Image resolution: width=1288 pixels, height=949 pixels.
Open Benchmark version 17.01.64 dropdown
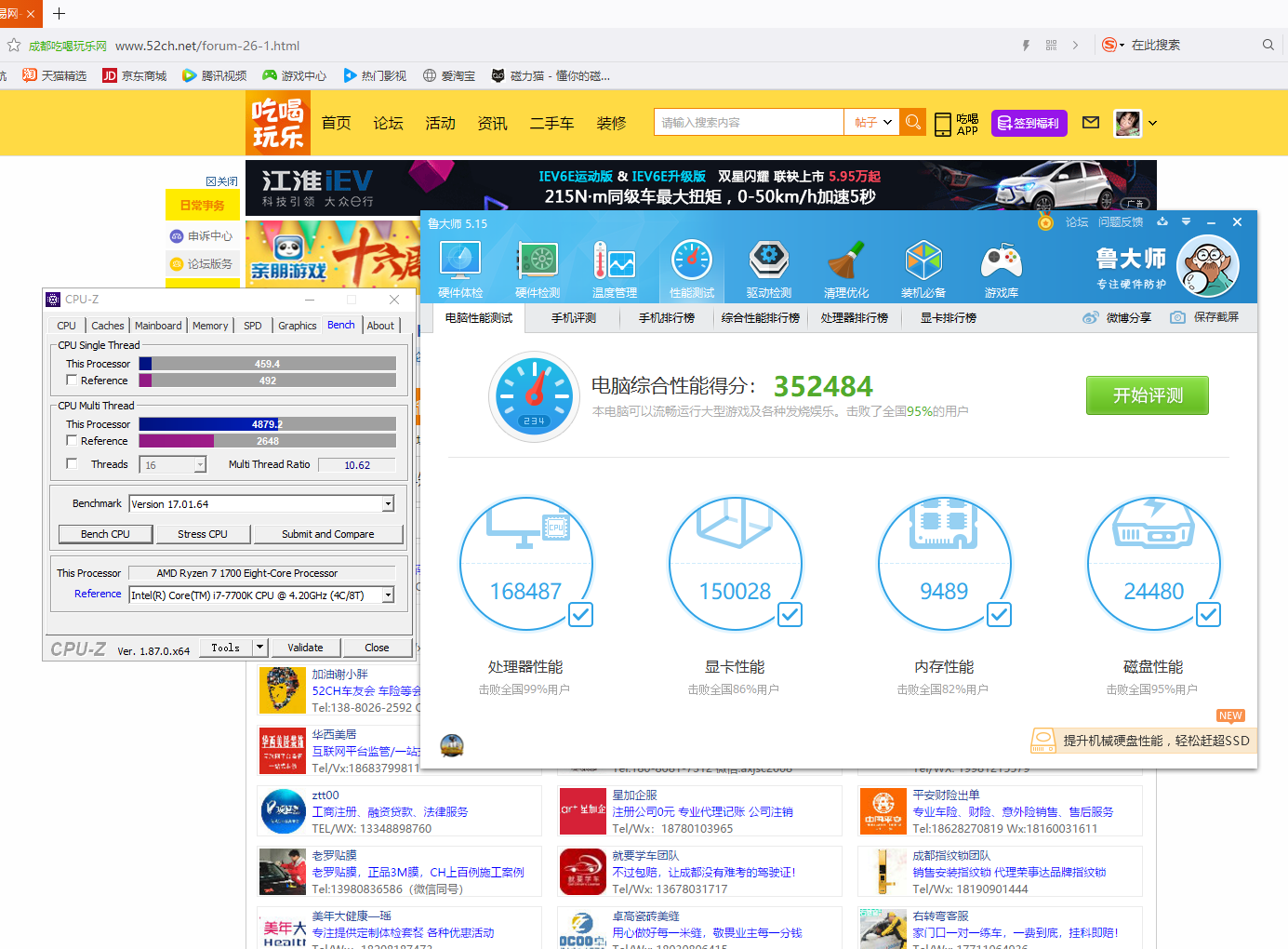(261, 503)
